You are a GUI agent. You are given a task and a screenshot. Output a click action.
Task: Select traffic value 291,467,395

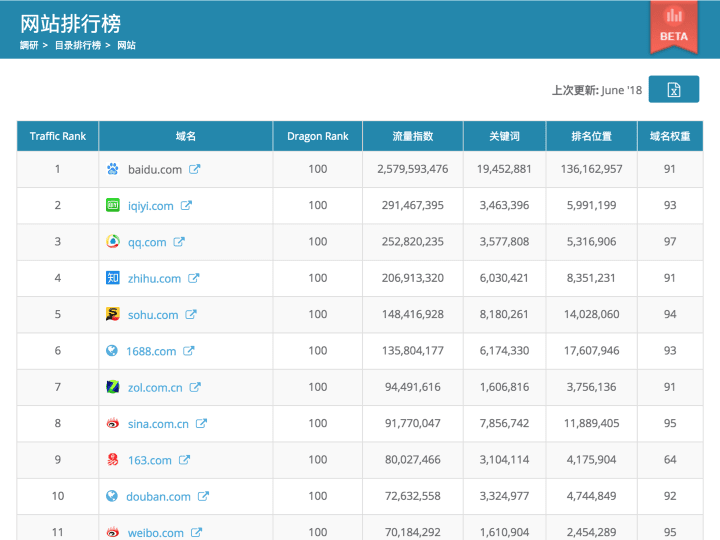point(413,205)
